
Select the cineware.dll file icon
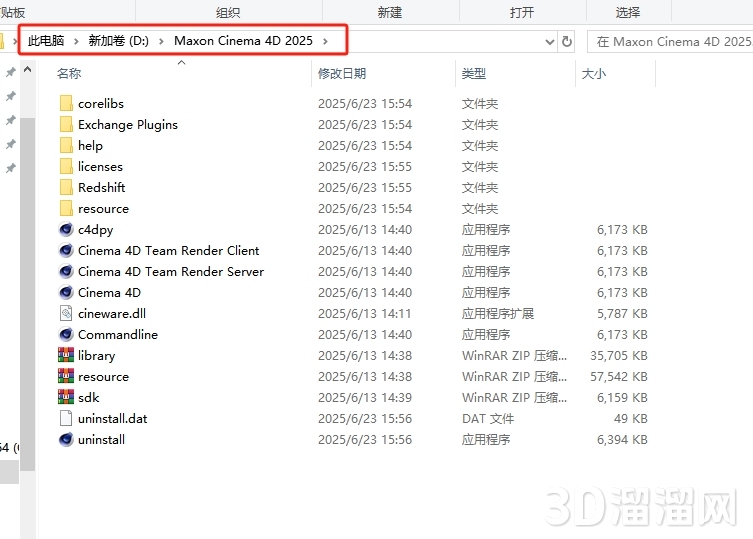pyautogui.click(x=66, y=313)
